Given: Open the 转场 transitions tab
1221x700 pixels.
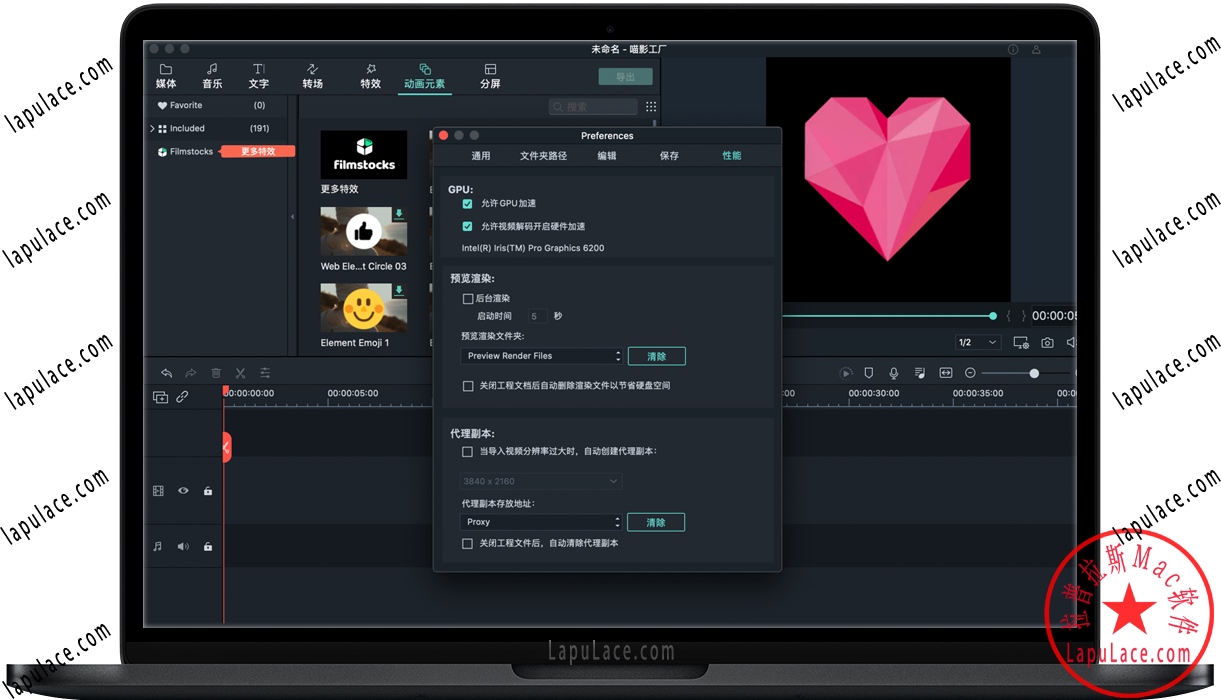Looking at the screenshot, I should (313, 76).
